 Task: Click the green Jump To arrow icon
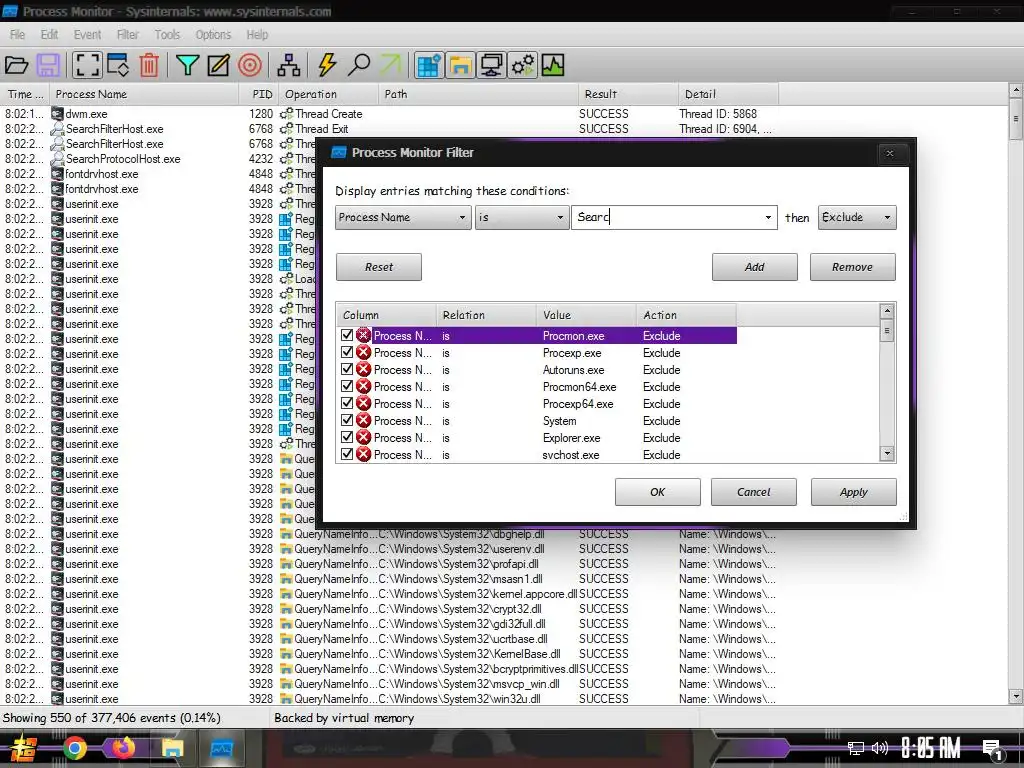[x=391, y=65]
